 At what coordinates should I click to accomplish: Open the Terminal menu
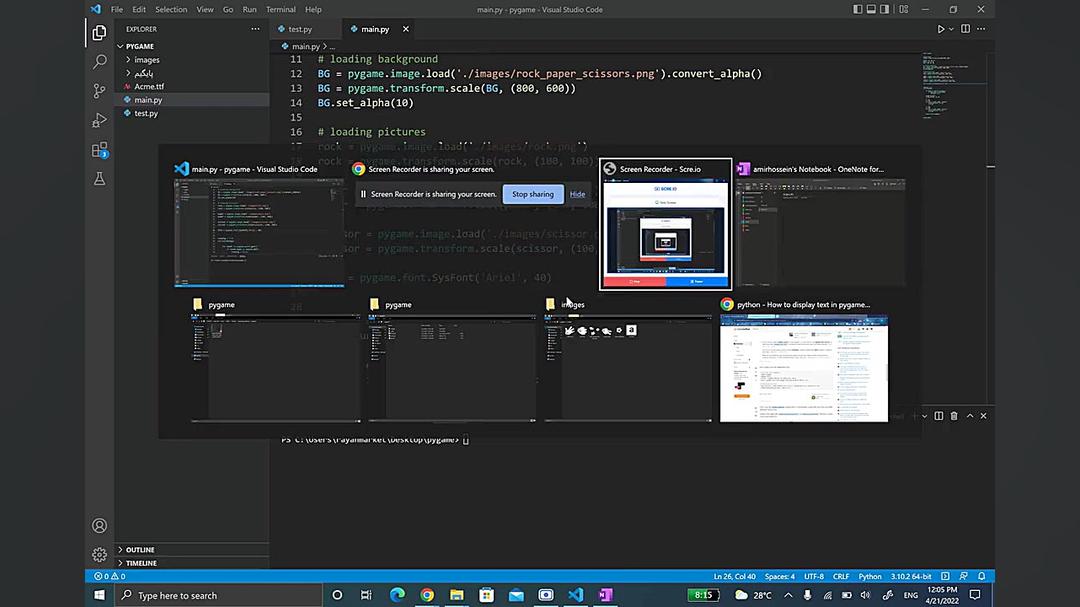[280, 9]
